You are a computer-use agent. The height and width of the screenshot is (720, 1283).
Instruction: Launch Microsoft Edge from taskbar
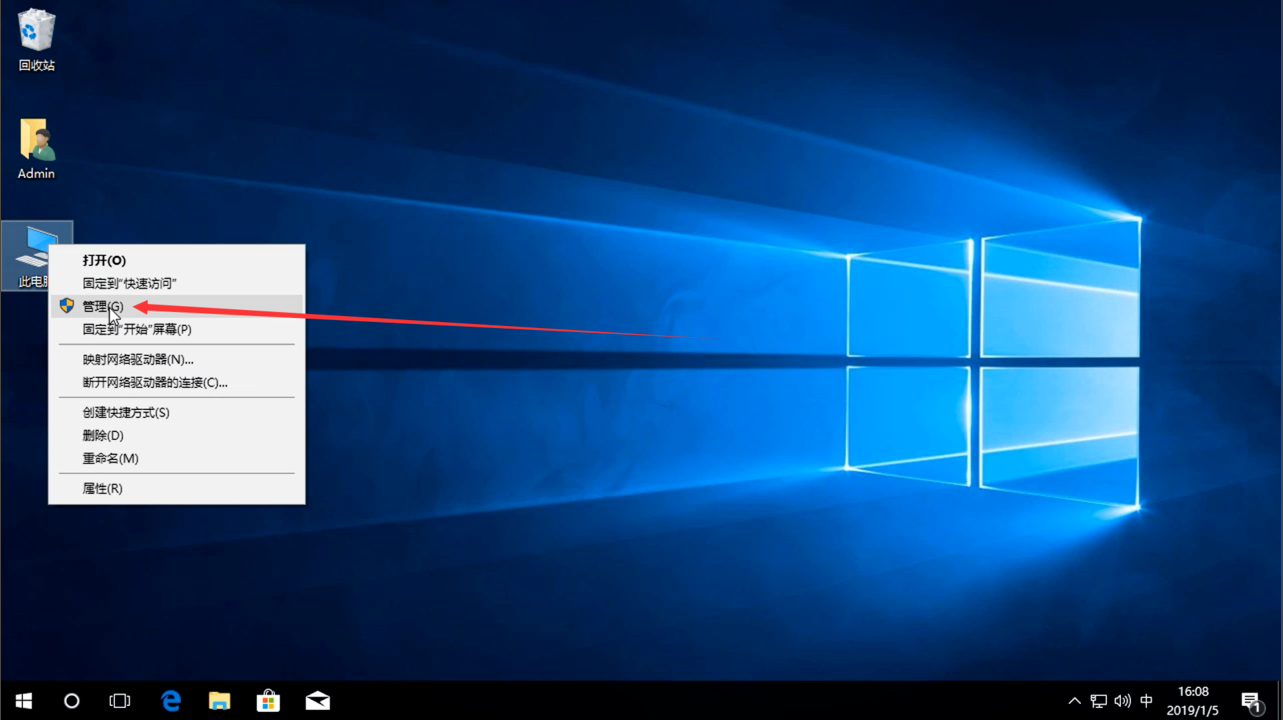point(171,701)
